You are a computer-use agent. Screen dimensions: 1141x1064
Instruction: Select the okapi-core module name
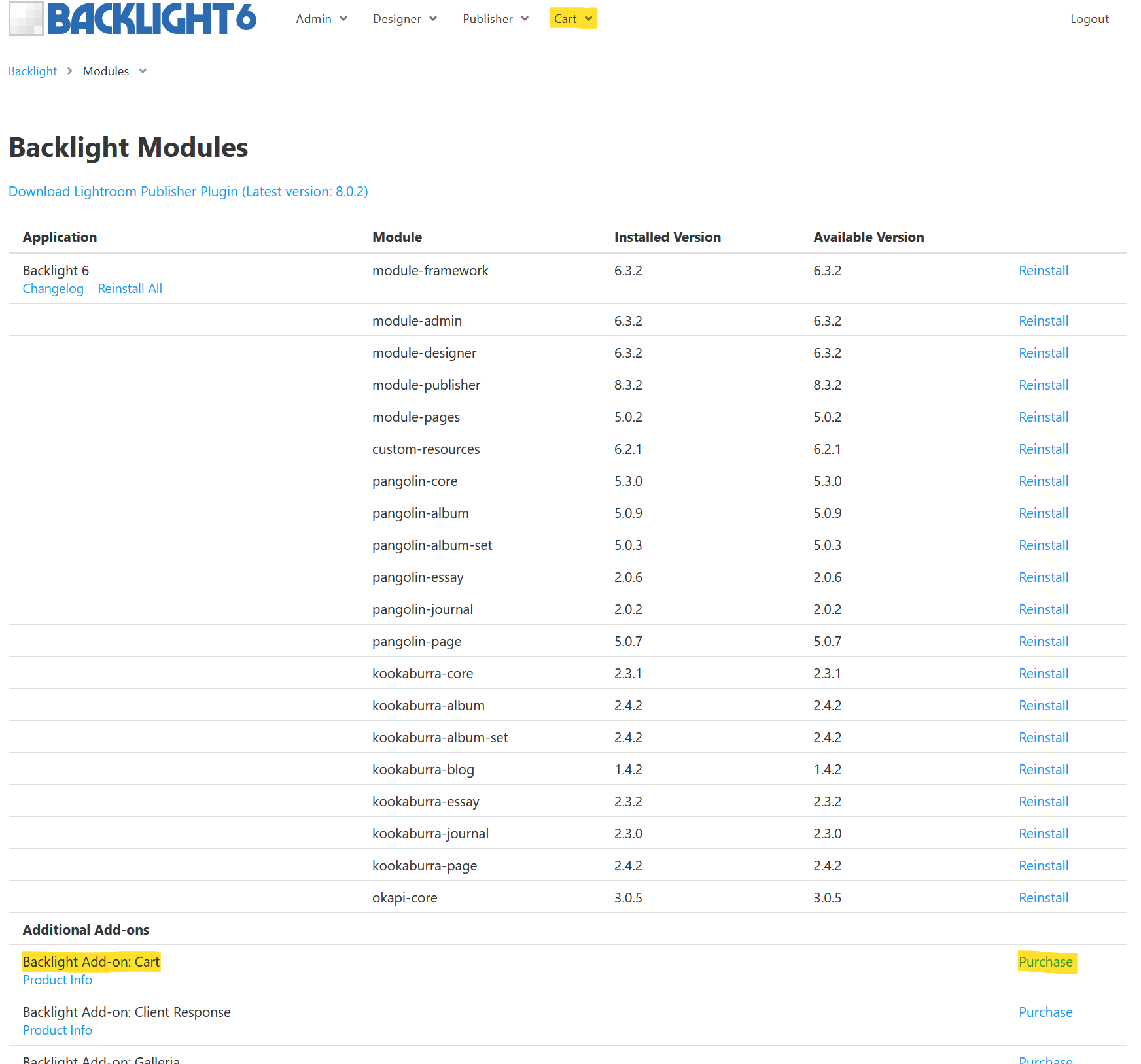tap(404, 898)
